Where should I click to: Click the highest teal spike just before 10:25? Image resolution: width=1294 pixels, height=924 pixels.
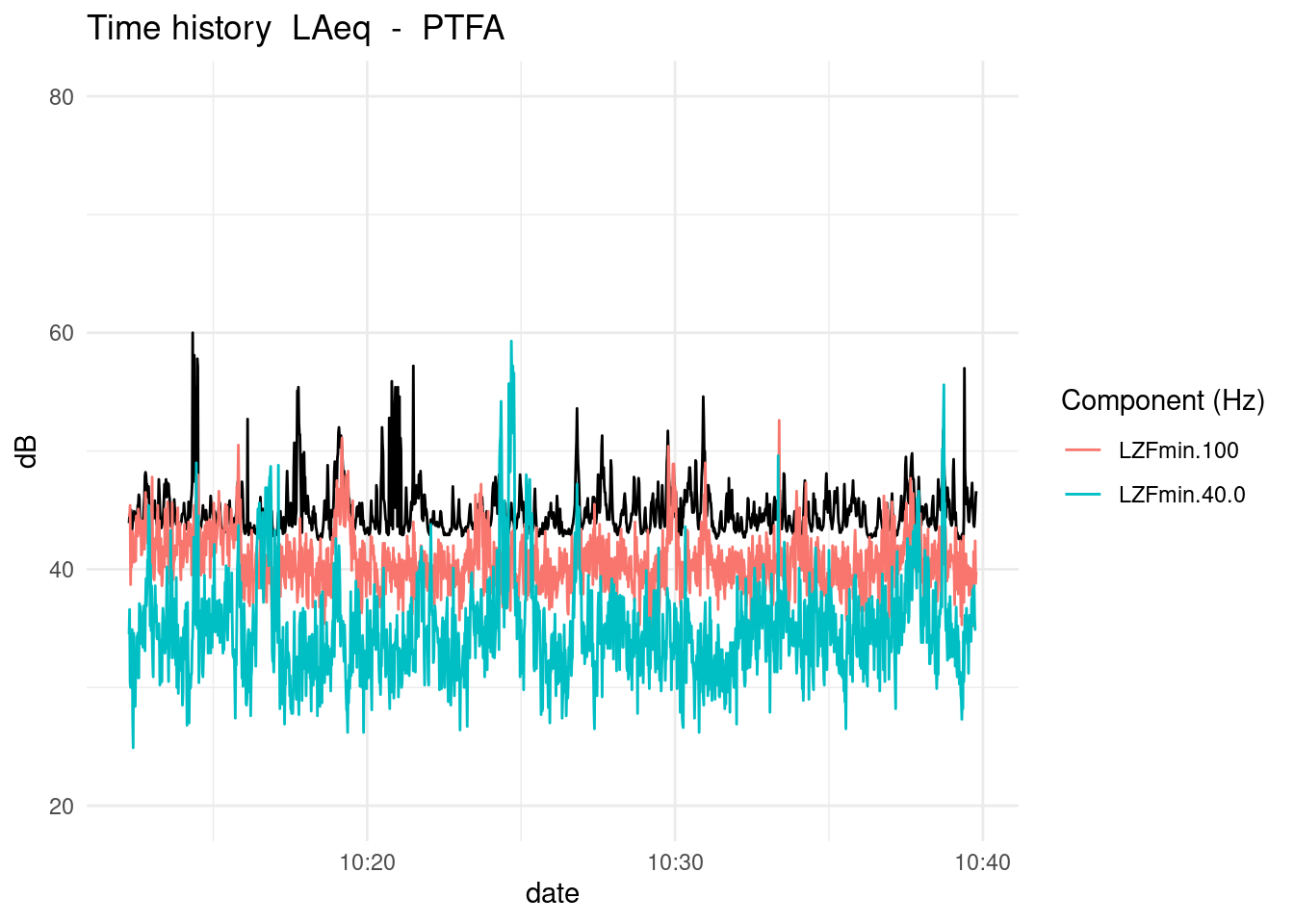(511, 342)
